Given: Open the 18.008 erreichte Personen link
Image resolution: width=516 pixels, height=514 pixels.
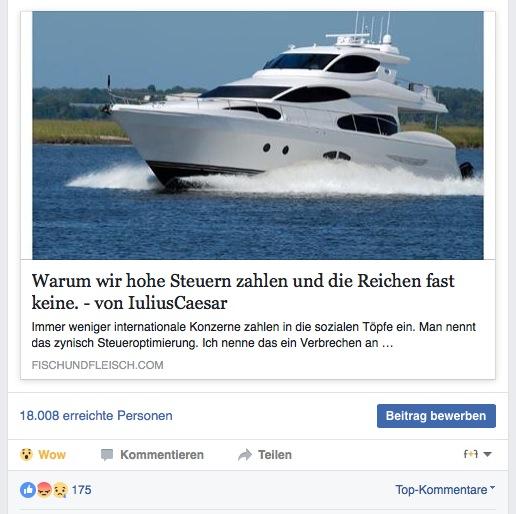Looking at the screenshot, I should click(96, 416).
